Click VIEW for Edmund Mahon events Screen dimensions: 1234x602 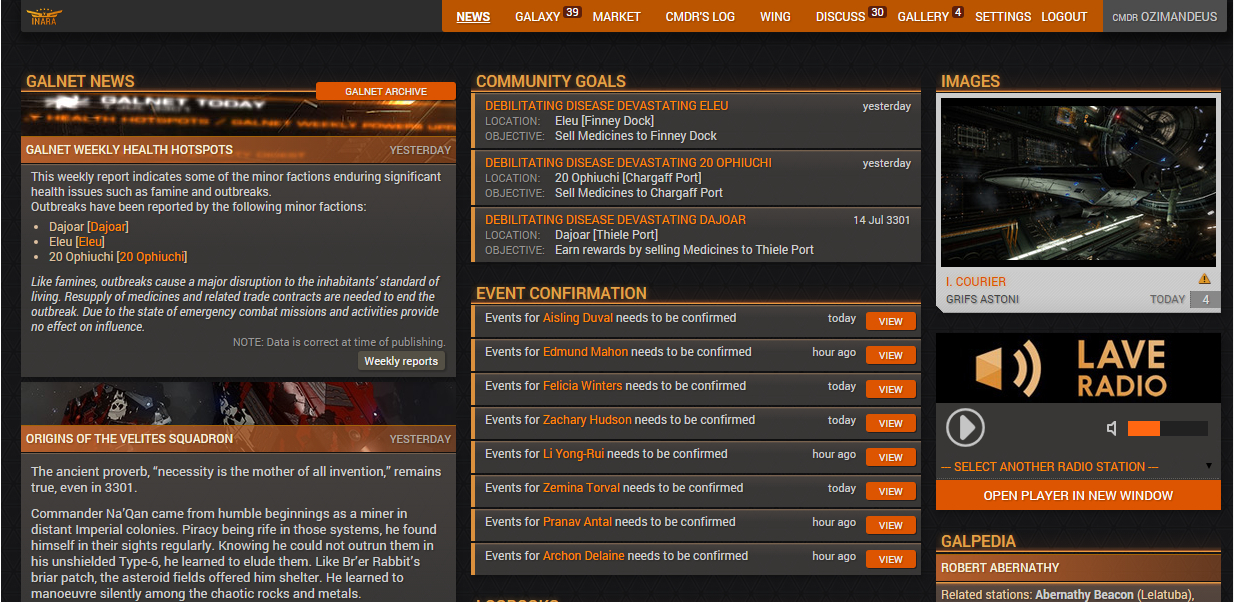point(891,355)
